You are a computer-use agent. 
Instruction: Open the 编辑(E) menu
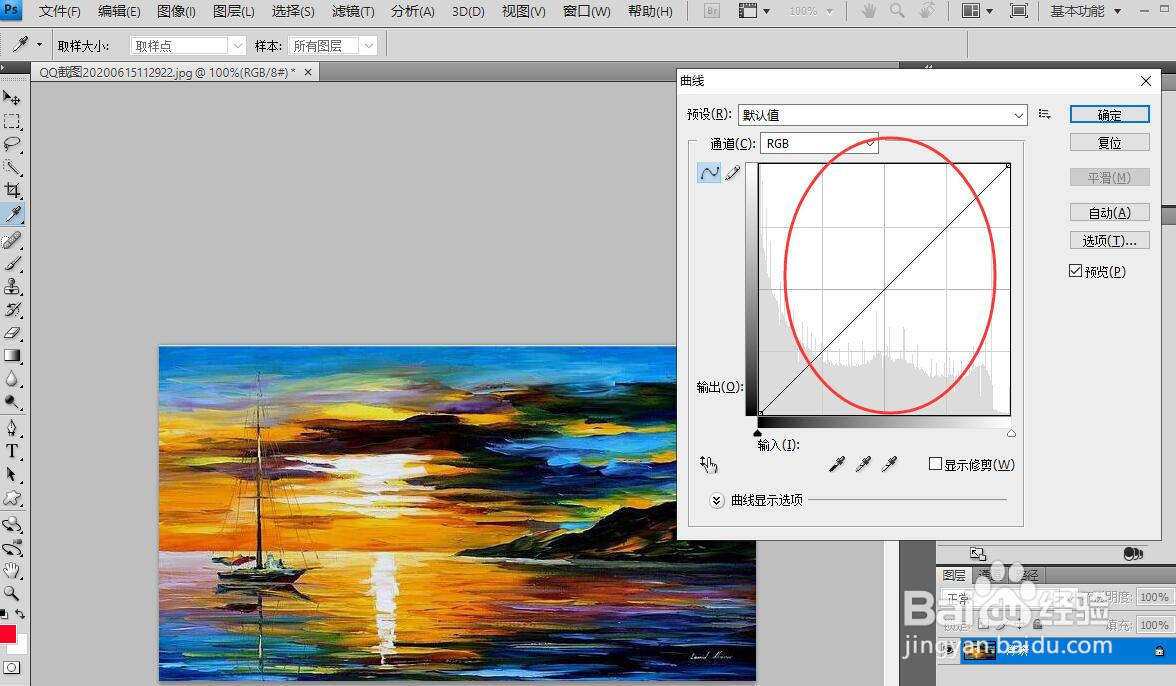[x=118, y=11]
